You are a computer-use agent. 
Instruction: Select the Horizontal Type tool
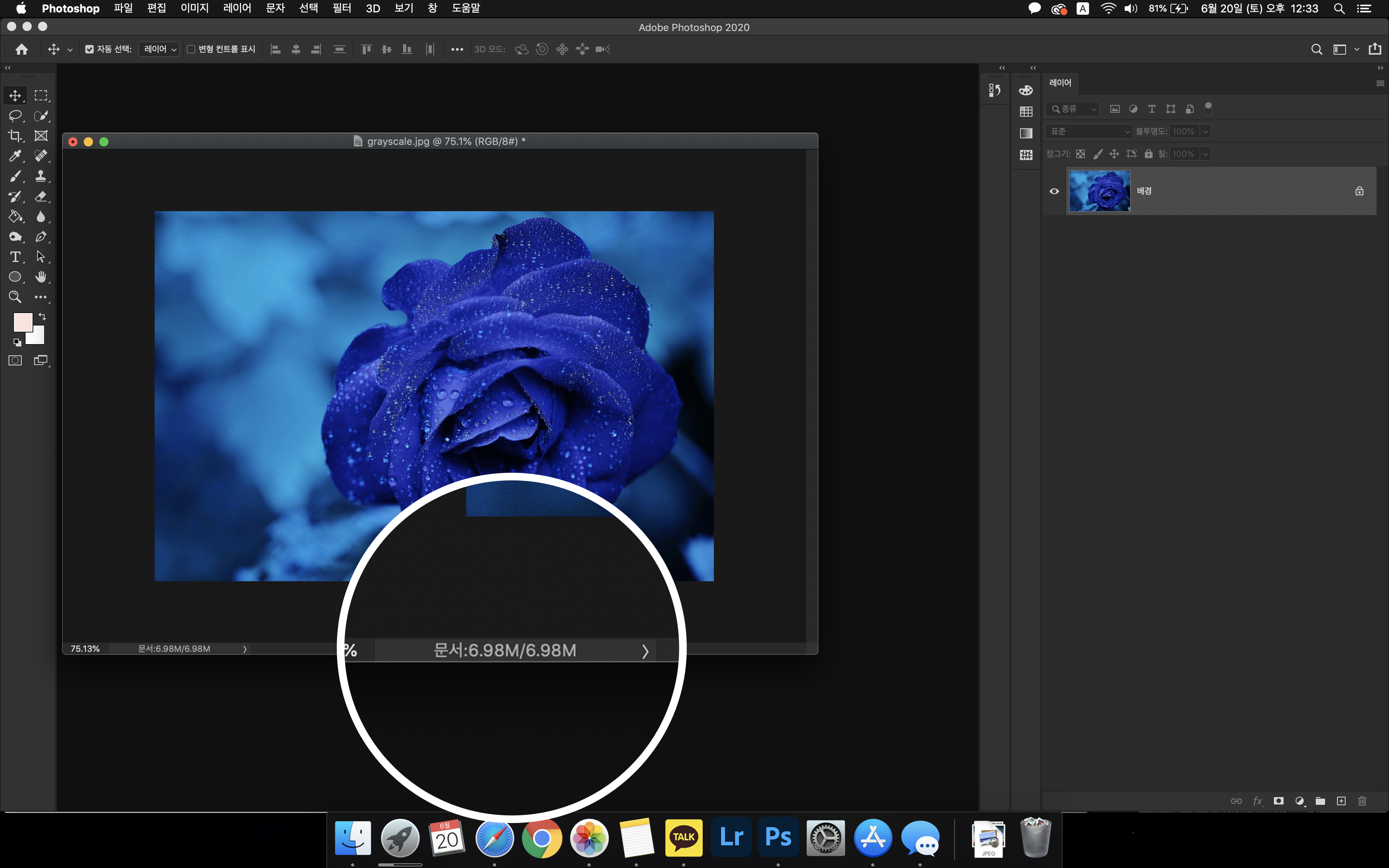click(x=15, y=257)
